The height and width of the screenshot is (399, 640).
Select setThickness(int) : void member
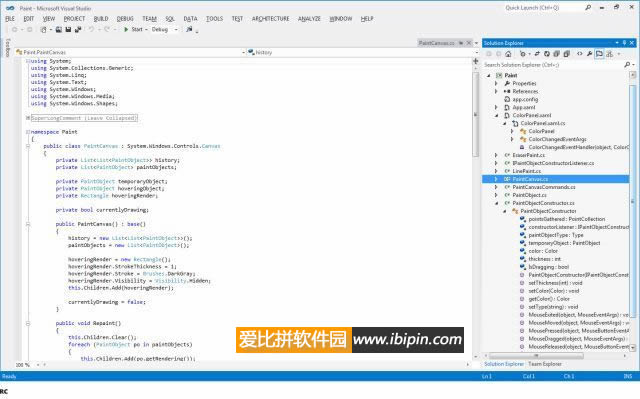(x=555, y=283)
